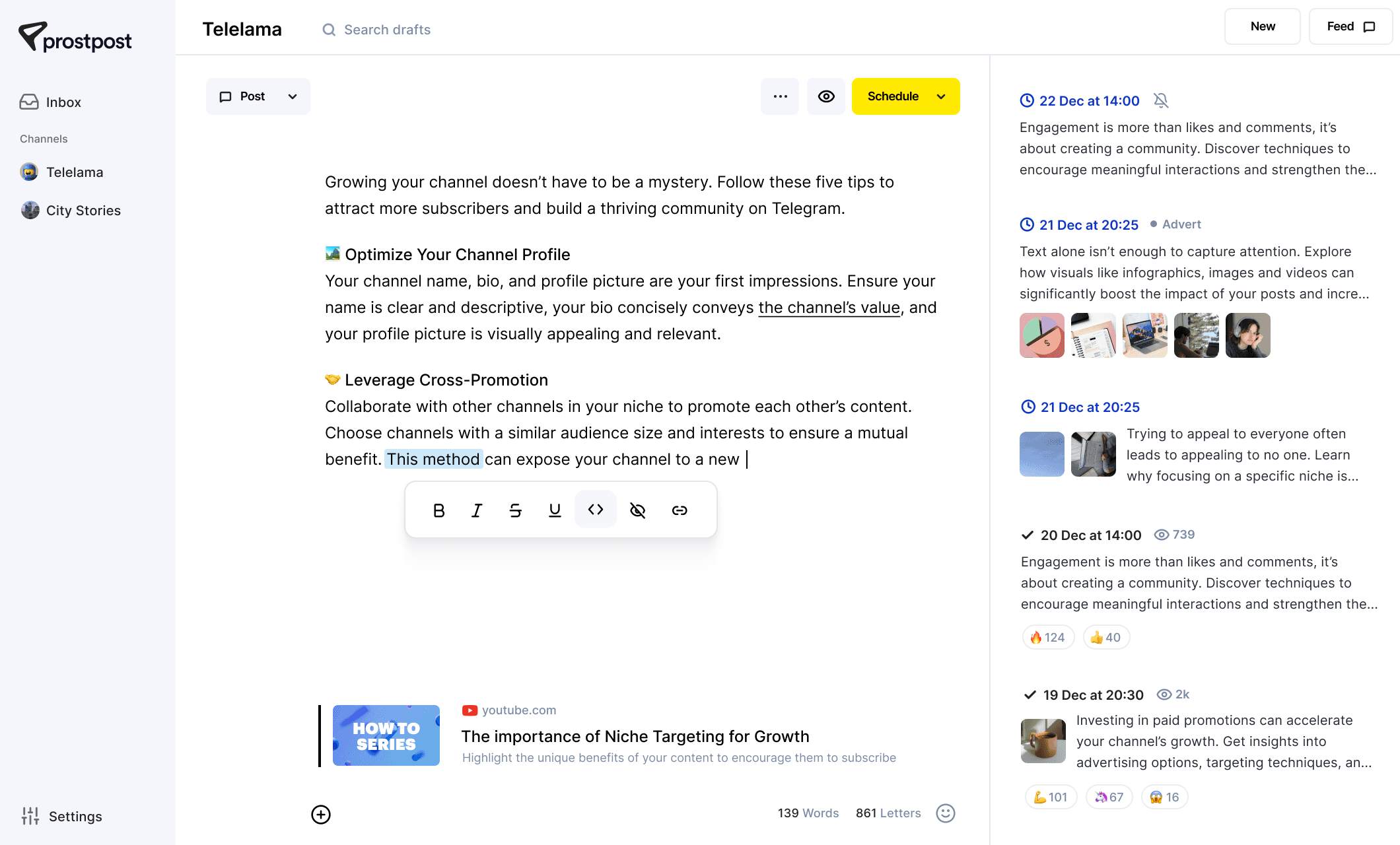Click the plus attachment button
Image resolution: width=1400 pixels, height=845 pixels.
(x=321, y=815)
